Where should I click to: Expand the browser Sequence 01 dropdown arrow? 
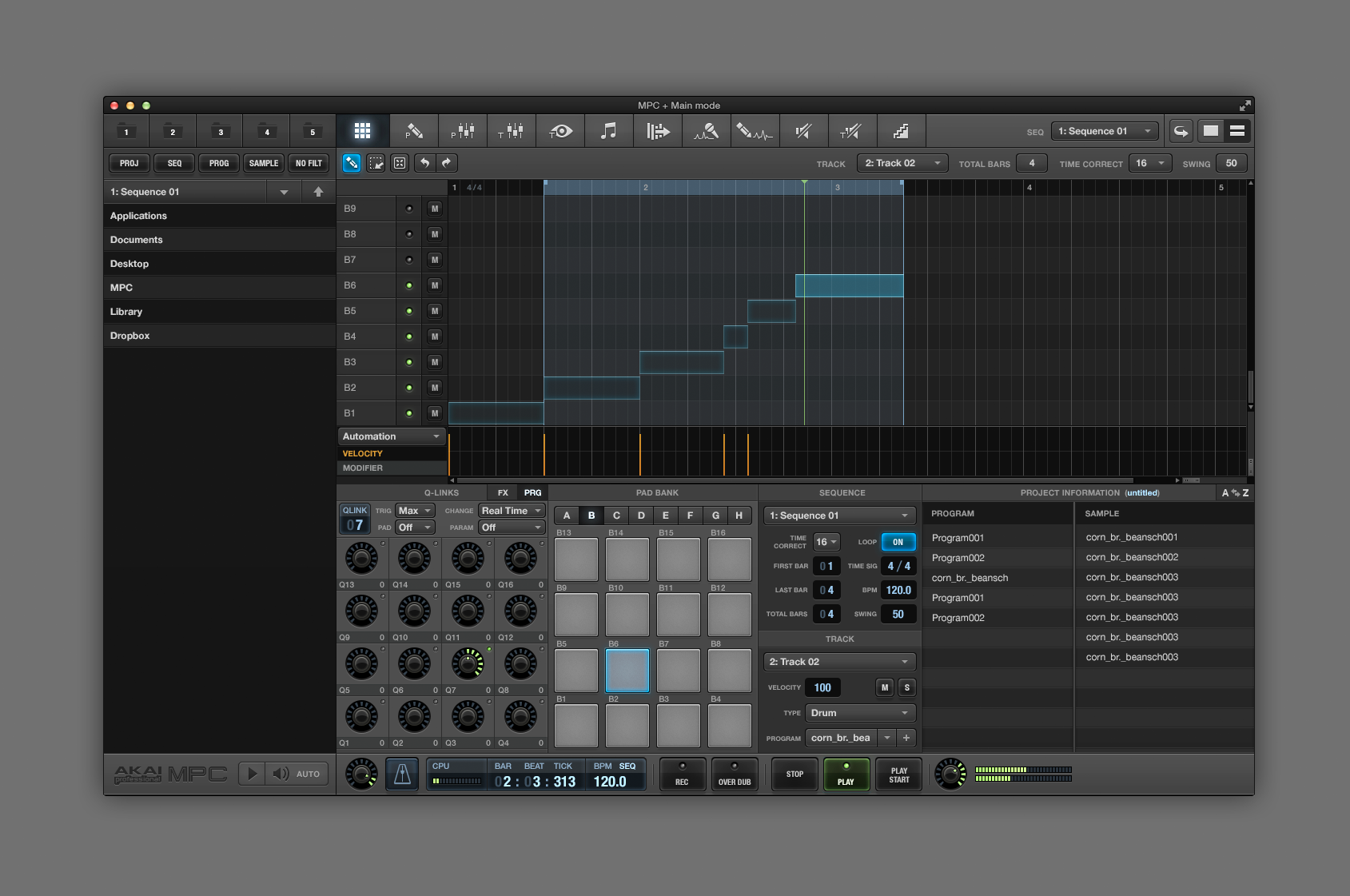pyautogui.click(x=284, y=192)
